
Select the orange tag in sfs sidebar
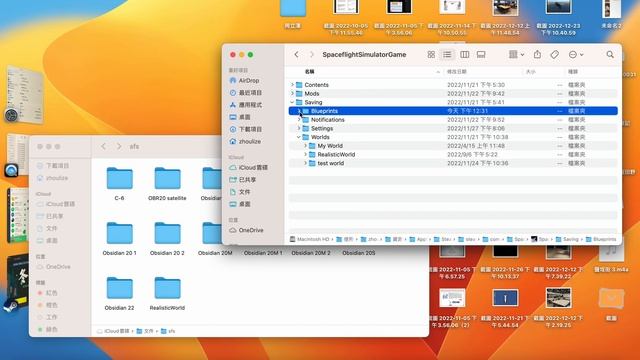click(47, 305)
